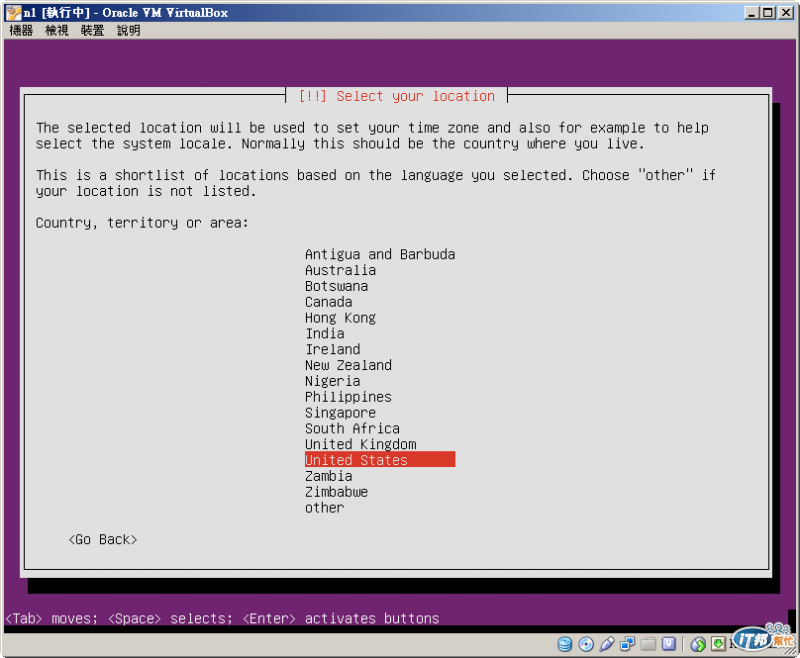Click the highlighted United States entry
Viewport: 800px width, 658px height.
click(x=380, y=460)
